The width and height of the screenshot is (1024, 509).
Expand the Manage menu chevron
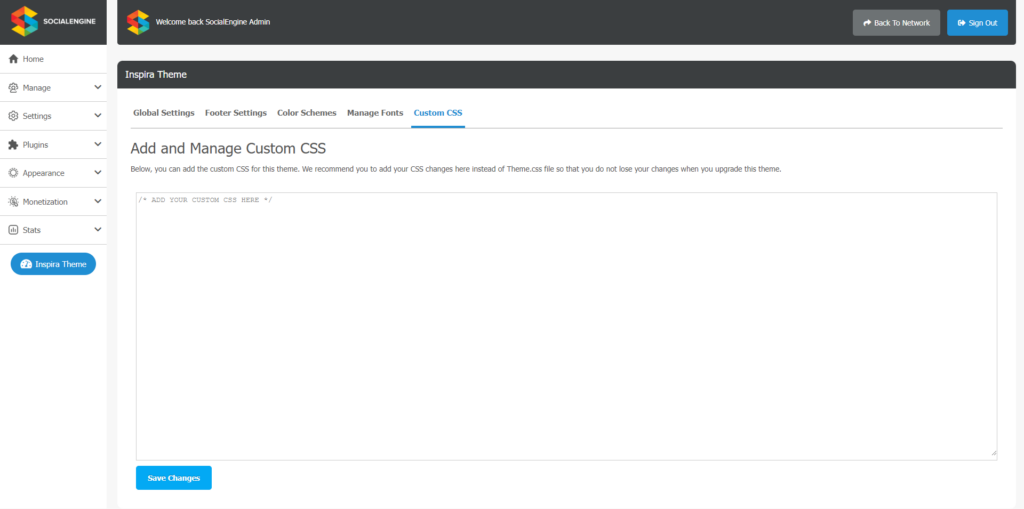[x=98, y=87]
